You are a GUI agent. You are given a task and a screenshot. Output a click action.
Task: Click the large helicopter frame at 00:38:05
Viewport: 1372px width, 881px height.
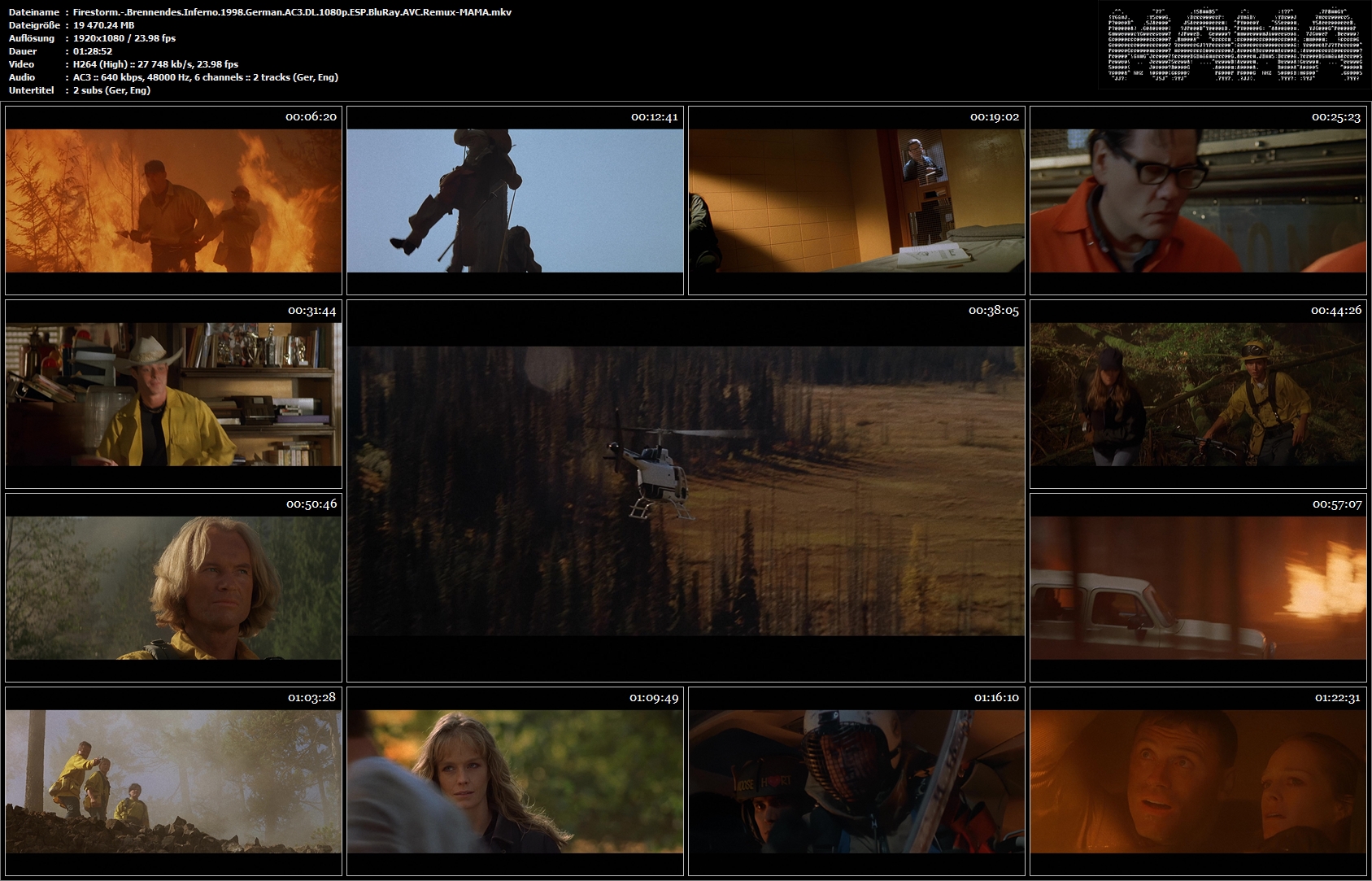point(686,491)
